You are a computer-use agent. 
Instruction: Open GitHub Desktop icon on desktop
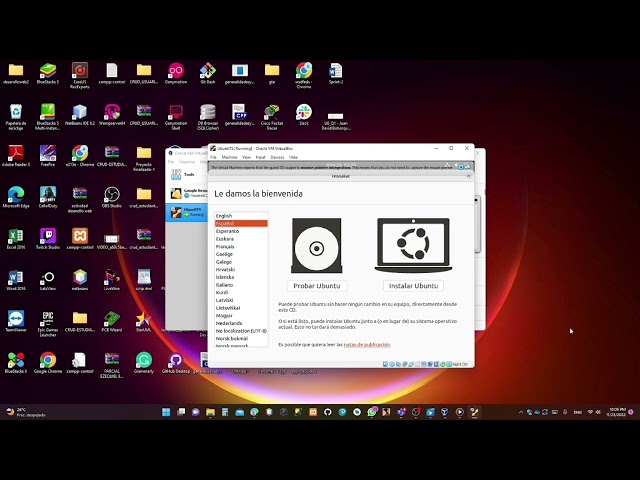(x=176, y=362)
